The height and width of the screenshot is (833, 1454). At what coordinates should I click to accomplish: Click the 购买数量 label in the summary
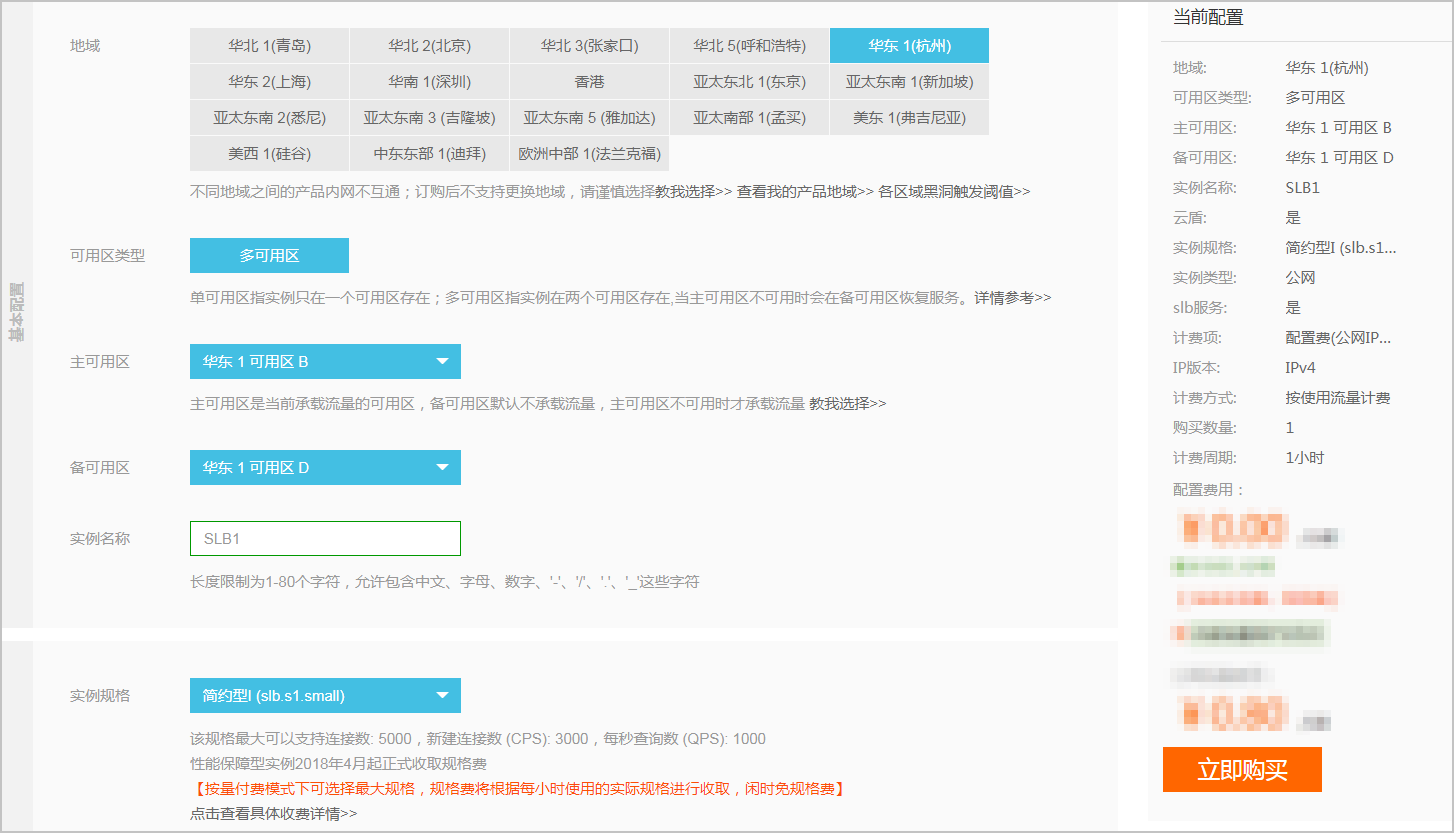[x=1204, y=428]
